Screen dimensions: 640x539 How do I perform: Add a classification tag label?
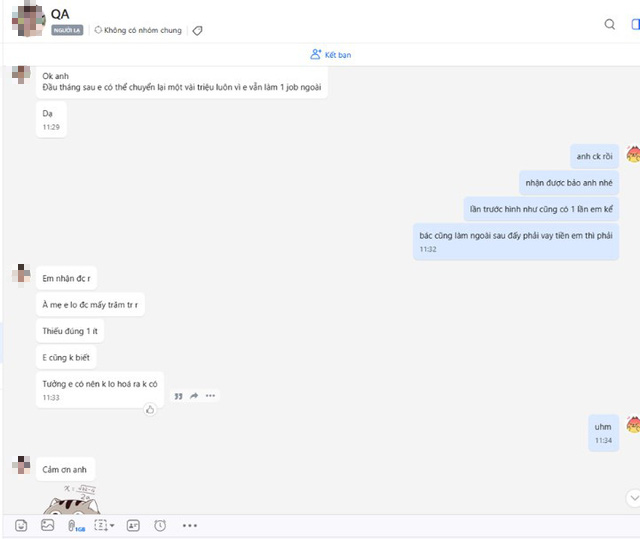[197, 31]
